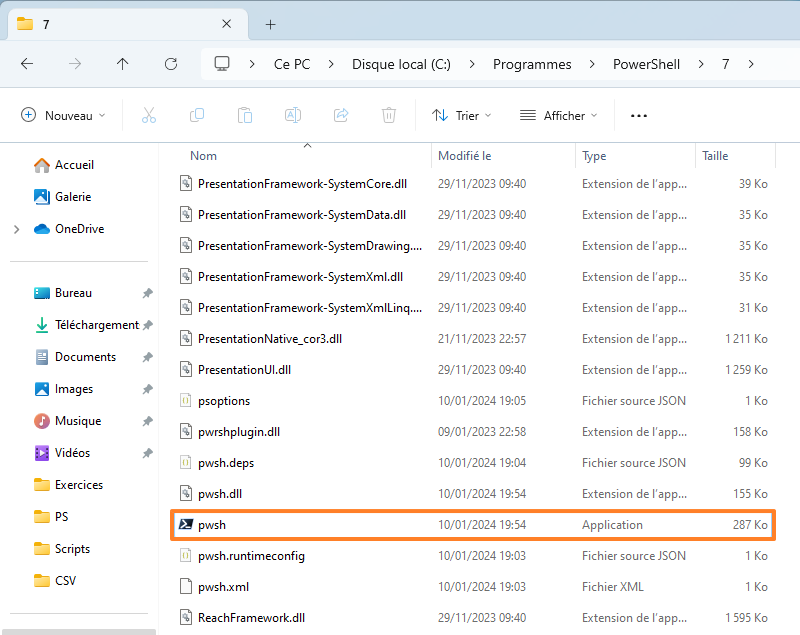Open the more options ellipsis menu
The image size is (800, 635).
coord(639,115)
